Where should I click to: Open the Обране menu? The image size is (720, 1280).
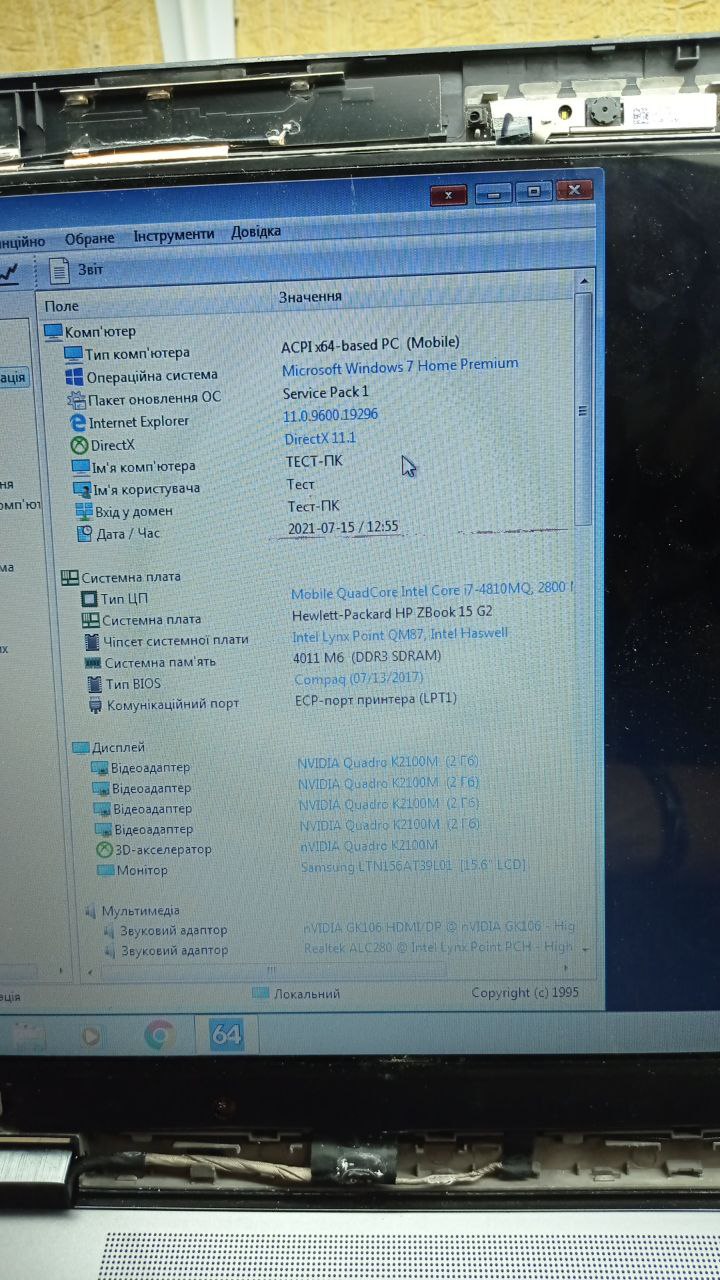(x=90, y=238)
